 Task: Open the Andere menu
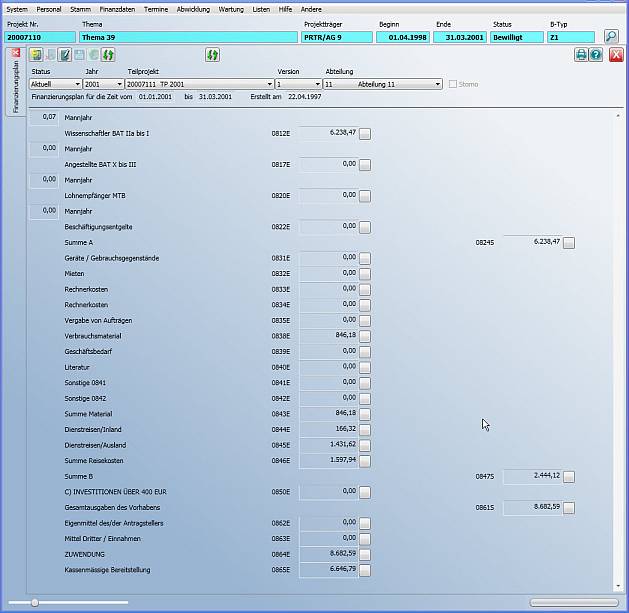point(311,9)
